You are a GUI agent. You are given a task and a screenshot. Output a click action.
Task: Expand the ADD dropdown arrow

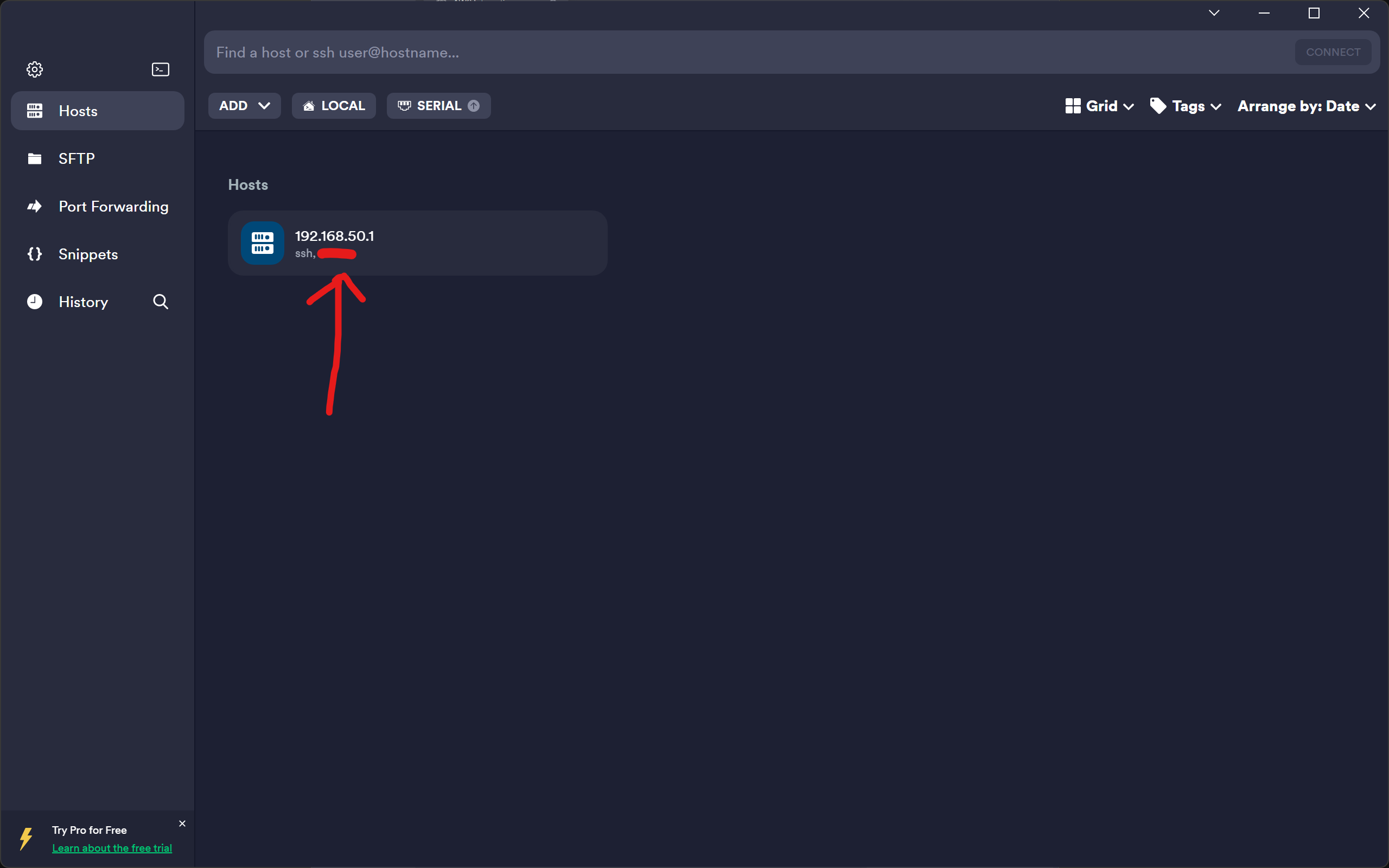pyautogui.click(x=264, y=106)
